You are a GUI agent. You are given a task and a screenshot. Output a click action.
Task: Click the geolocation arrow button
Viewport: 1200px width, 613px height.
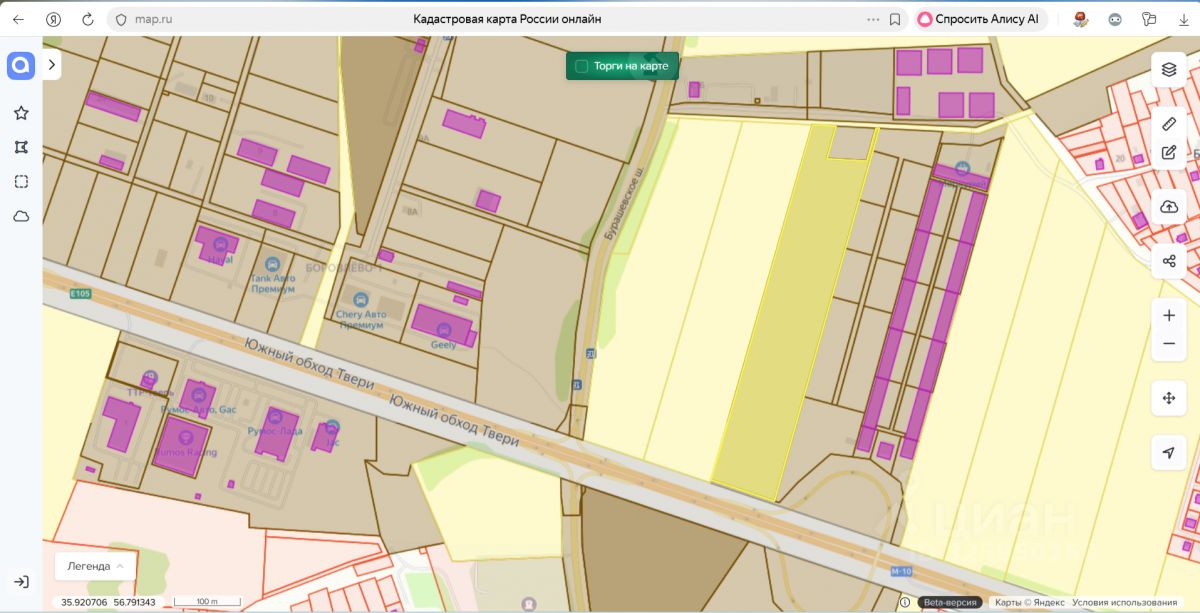click(1168, 453)
